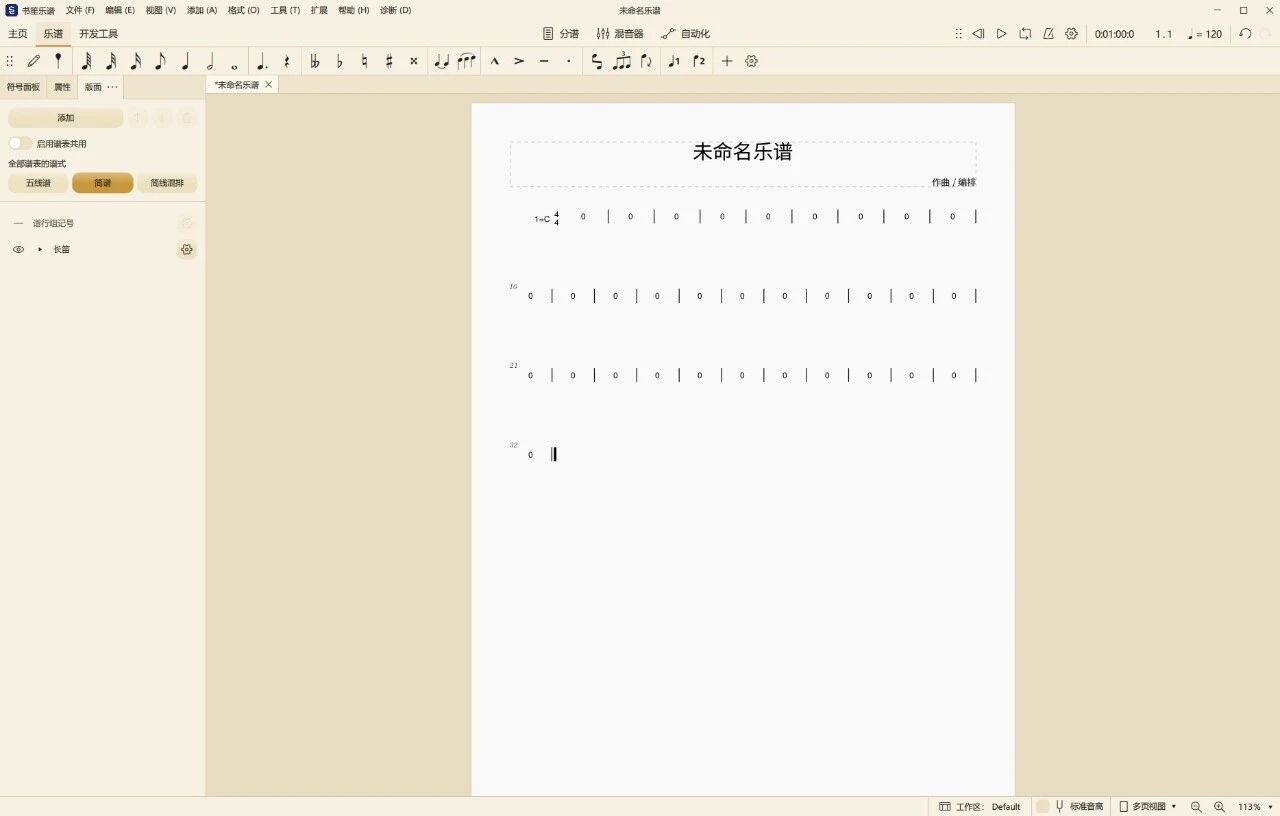Add the accent articulation
Viewport: 1280px width, 816px height.
coord(519,61)
